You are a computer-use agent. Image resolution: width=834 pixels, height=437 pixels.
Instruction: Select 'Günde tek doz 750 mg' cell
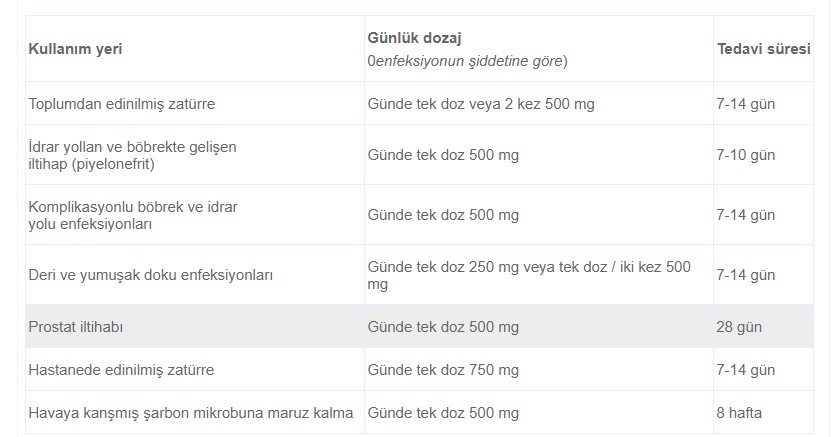pos(443,370)
